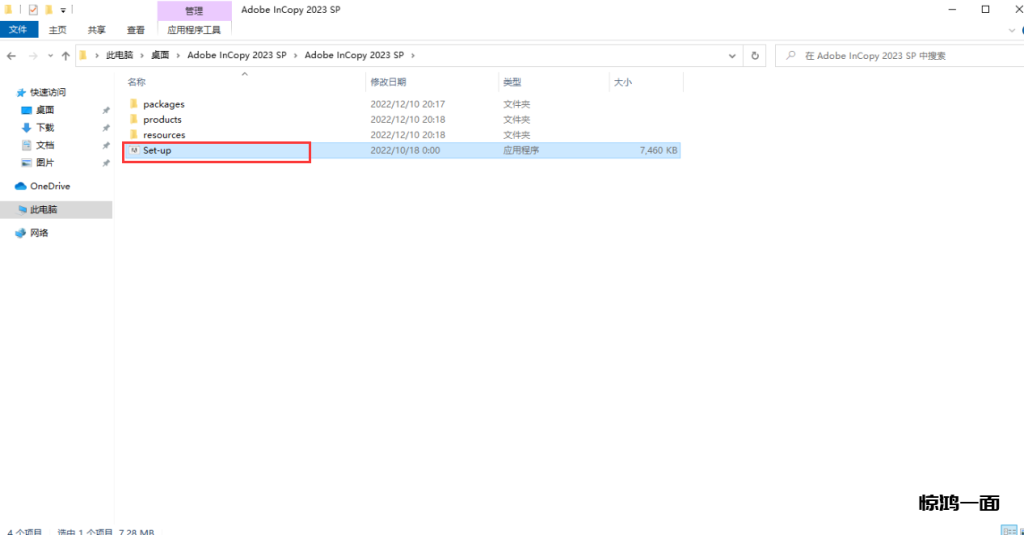Open the 文件 (File) menu

[x=18, y=30]
